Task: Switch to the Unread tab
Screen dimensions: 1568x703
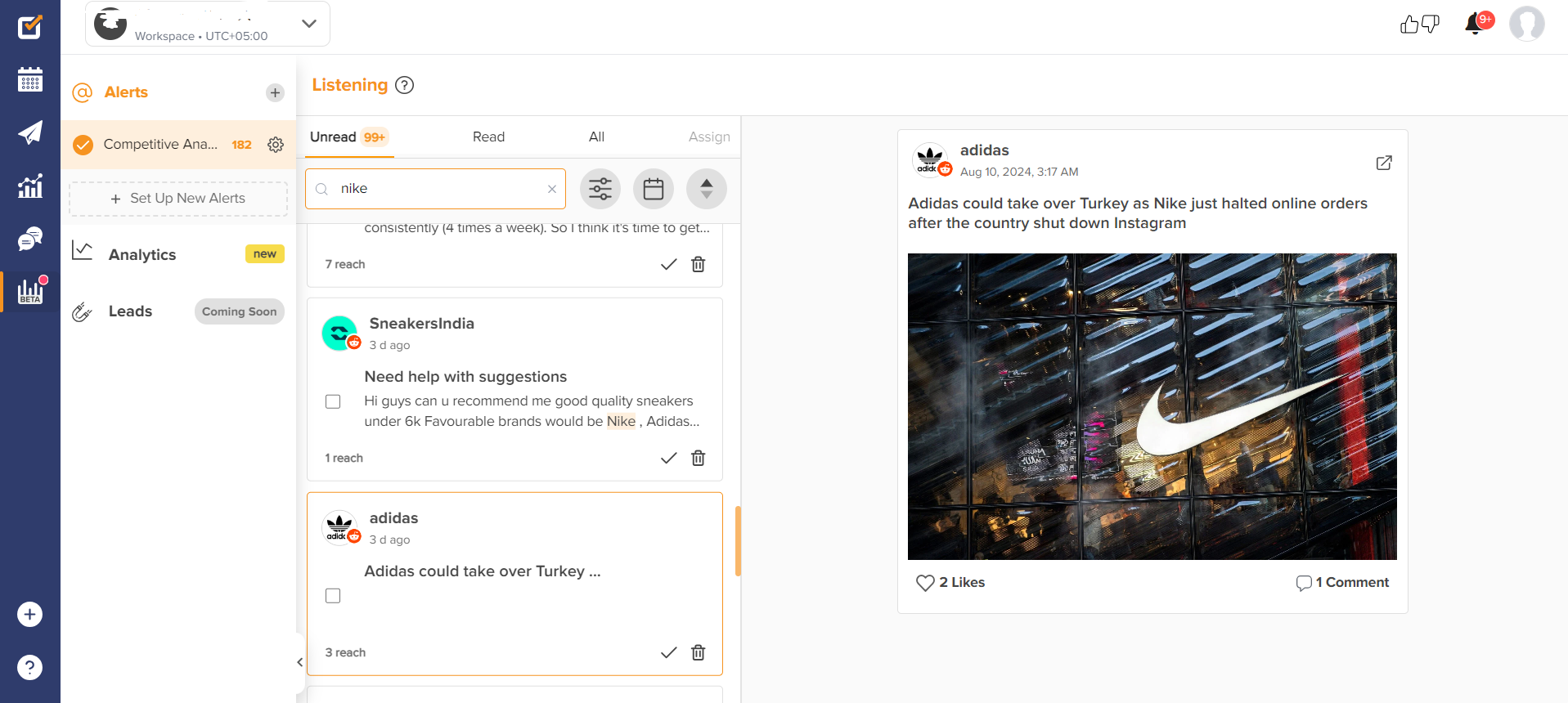Action: tap(348, 137)
